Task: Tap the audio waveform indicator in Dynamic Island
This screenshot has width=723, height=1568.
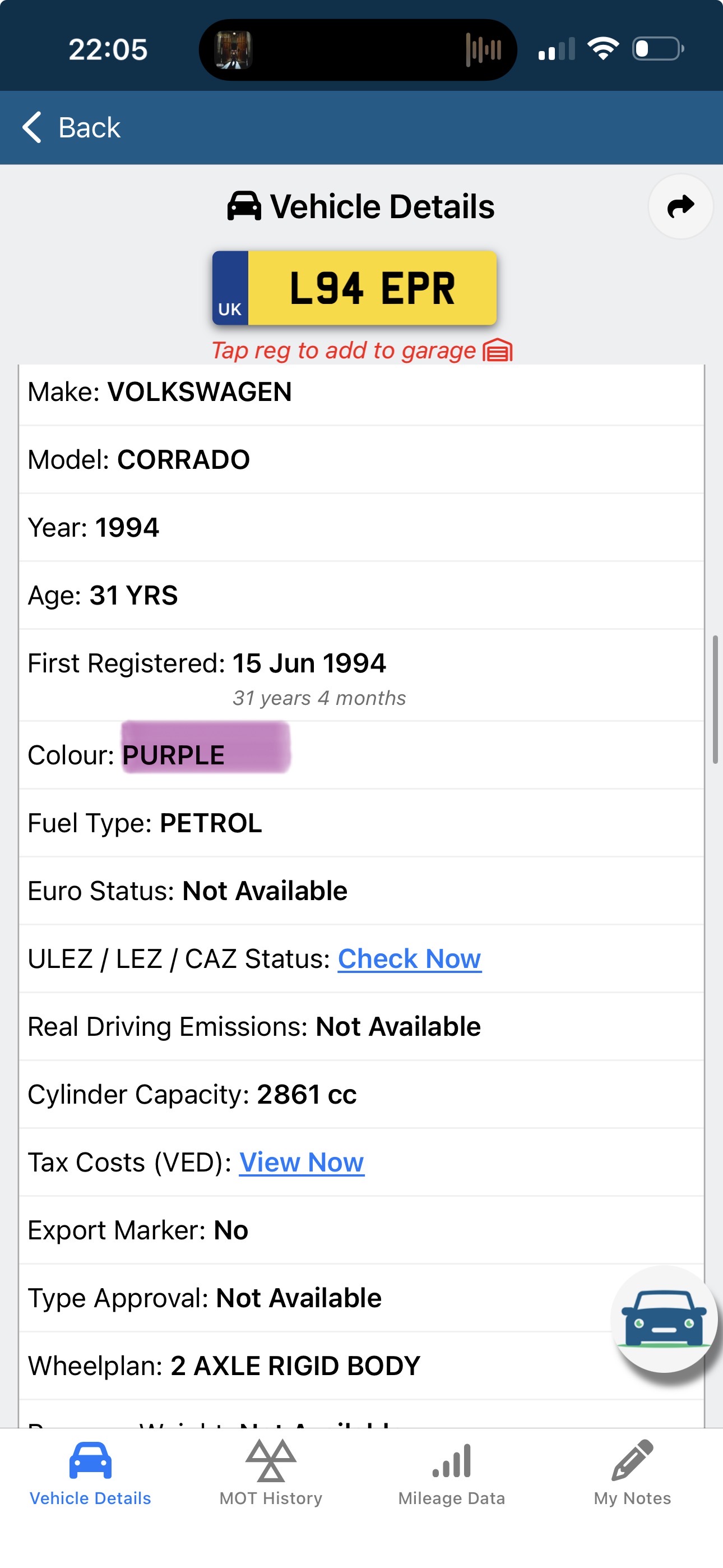Action: 483,50
